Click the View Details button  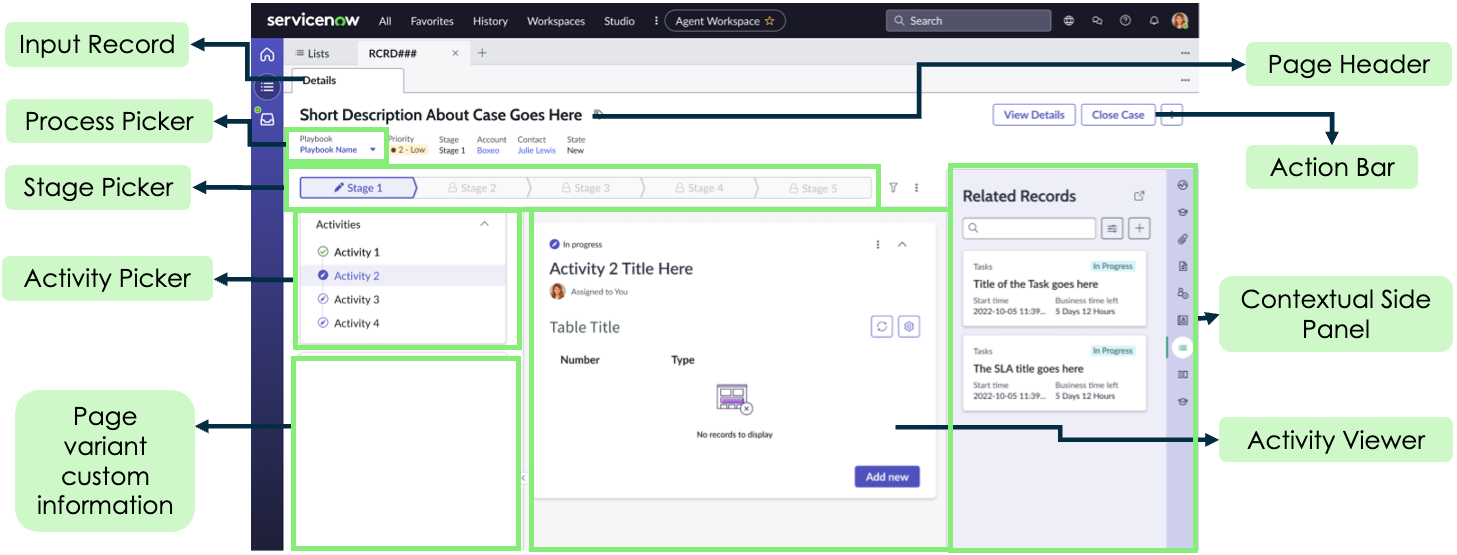pyautogui.click(x=1034, y=115)
